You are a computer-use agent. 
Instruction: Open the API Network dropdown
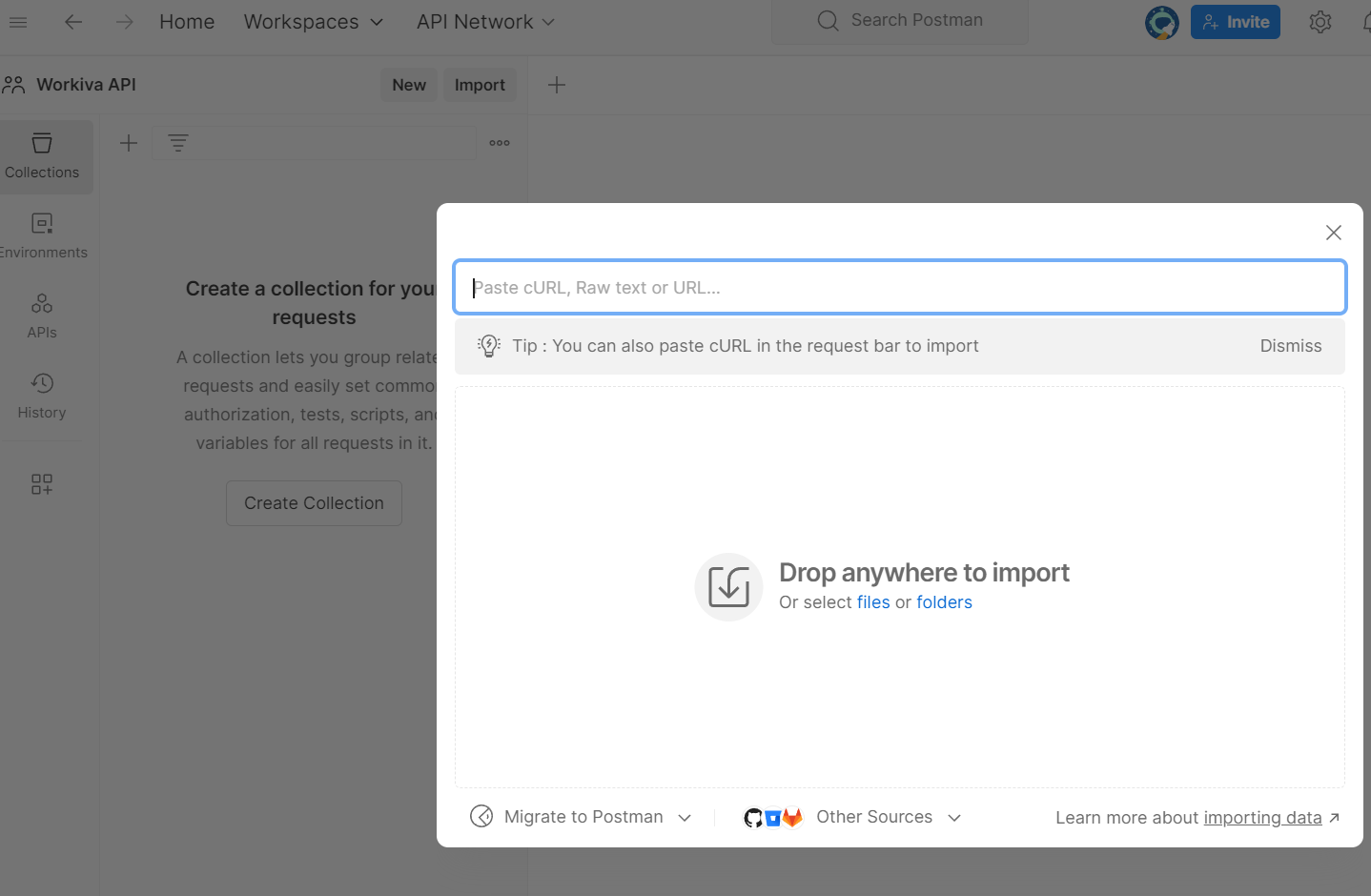[x=484, y=21]
